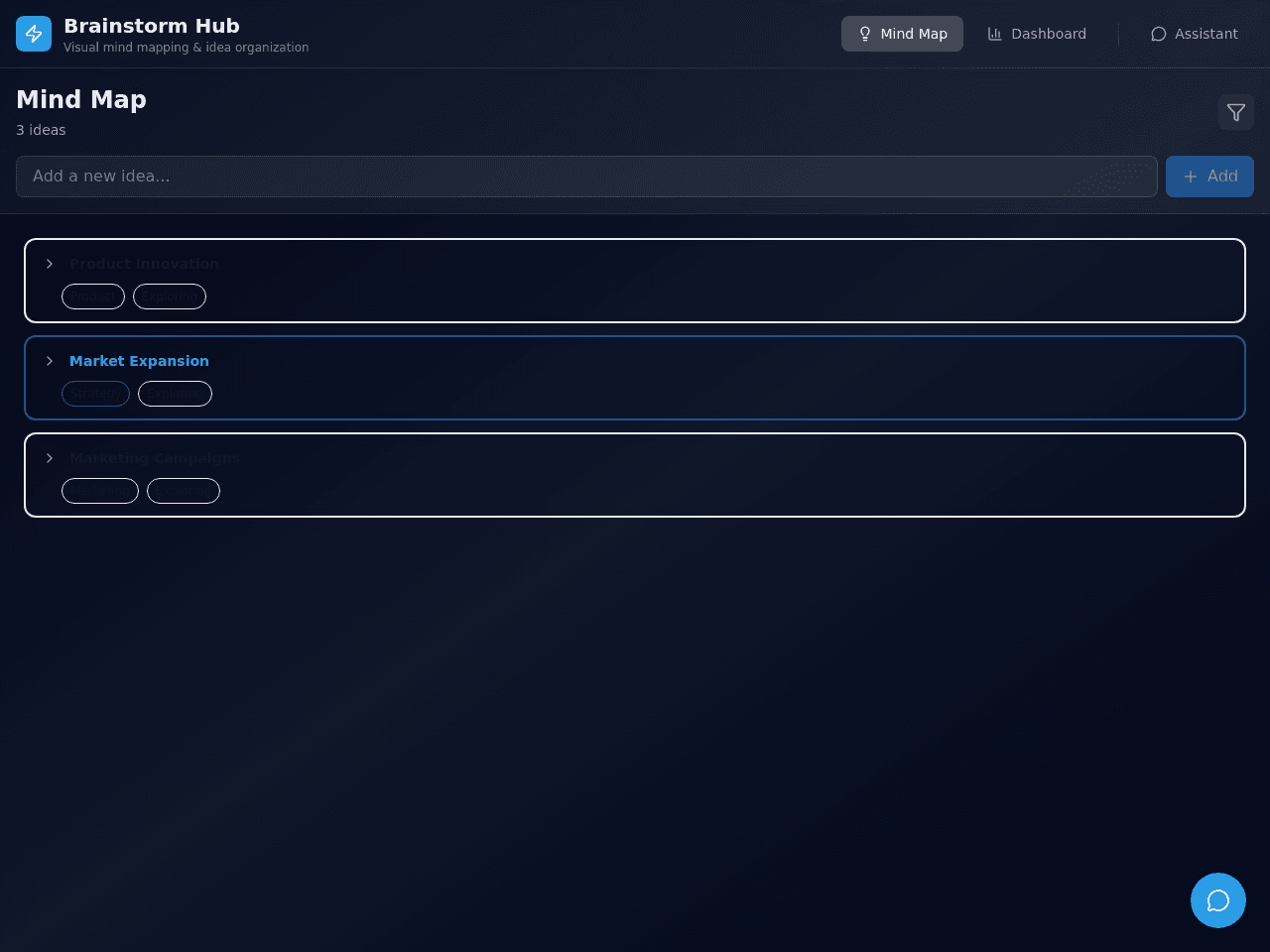Expand the Marketing Campaigns idea
This screenshot has height=952, width=1270.
coord(50,458)
